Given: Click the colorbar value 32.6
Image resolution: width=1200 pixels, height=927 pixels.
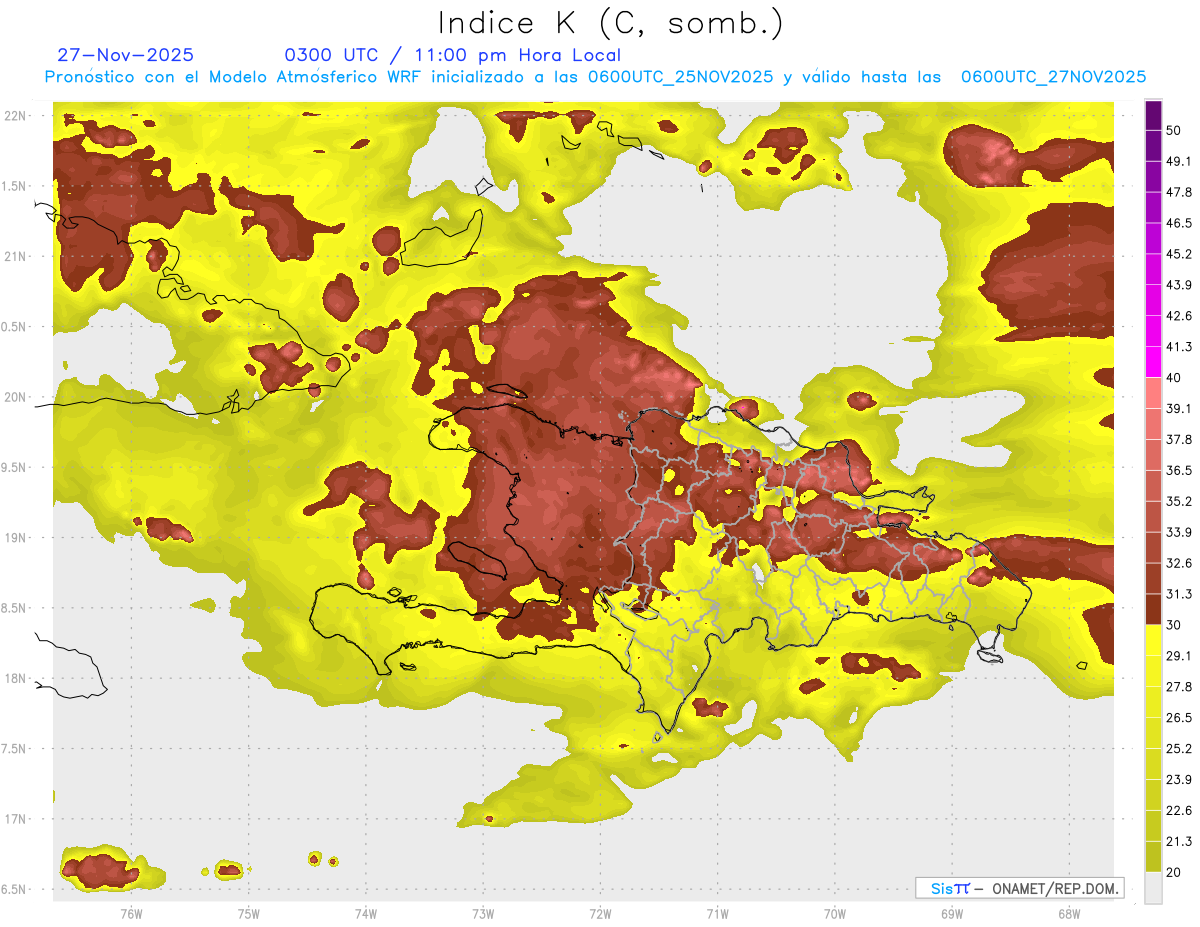Looking at the screenshot, I should [1179, 563].
